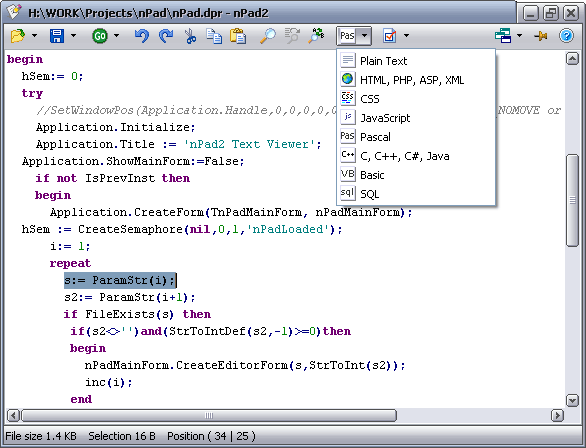The image size is (586, 448).
Task: Click the Help question mark icon
Action: (566, 36)
